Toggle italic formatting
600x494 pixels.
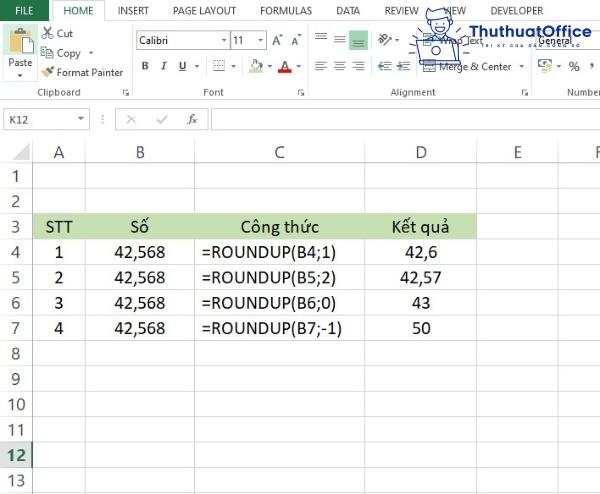pos(163,66)
